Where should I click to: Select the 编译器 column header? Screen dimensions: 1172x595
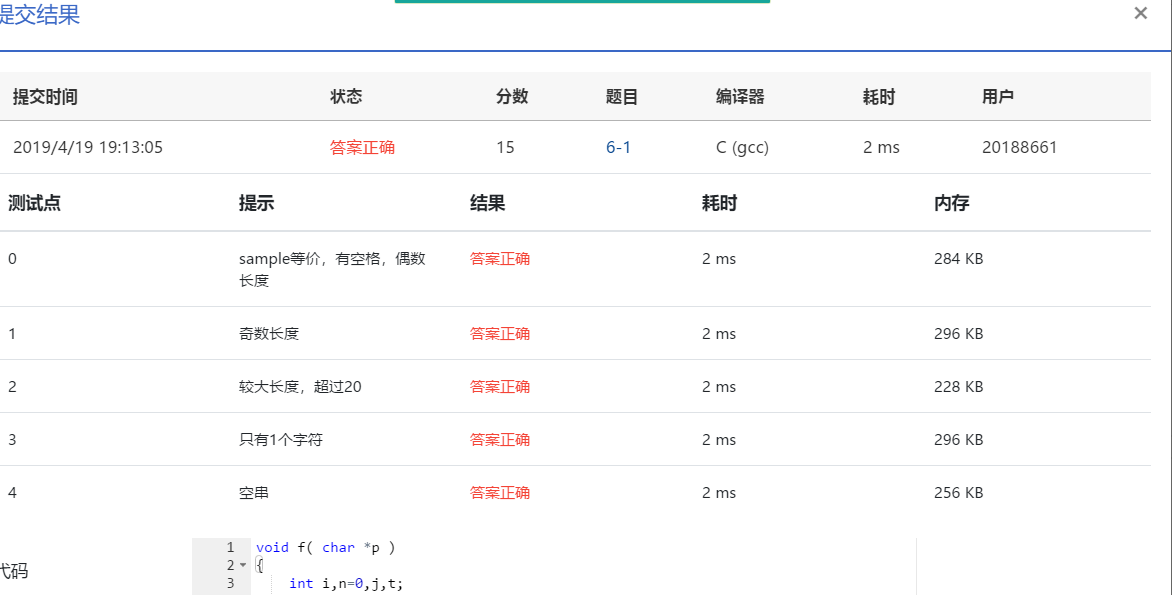740,96
